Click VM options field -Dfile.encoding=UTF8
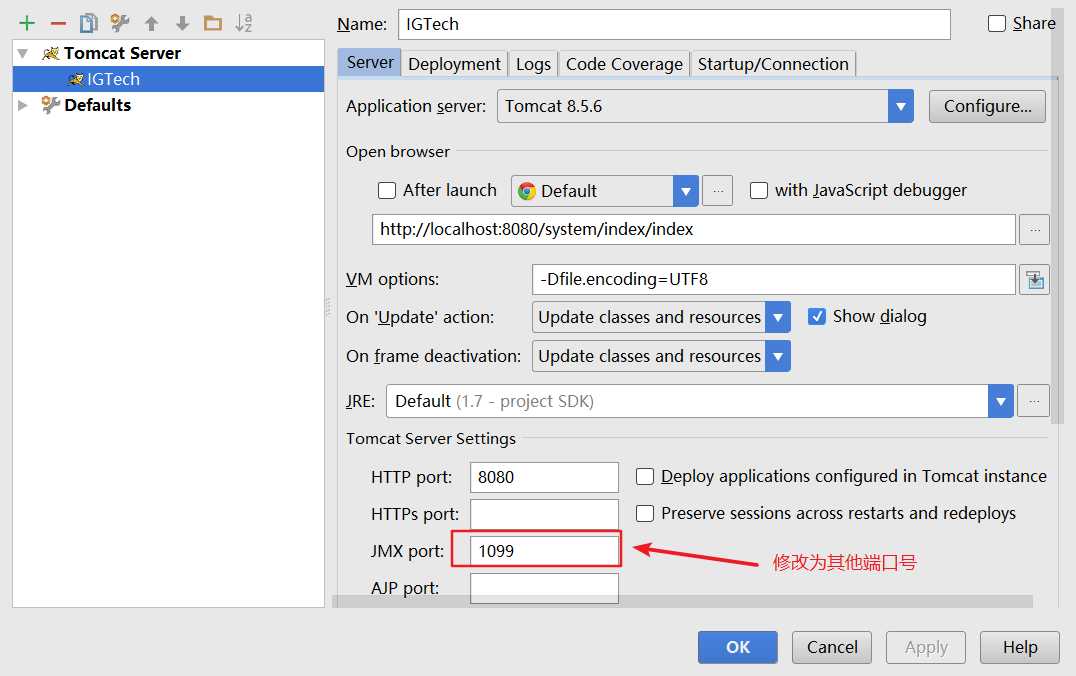Image resolution: width=1076 pixels, height=676 pixels. click(x=773, y=279)
